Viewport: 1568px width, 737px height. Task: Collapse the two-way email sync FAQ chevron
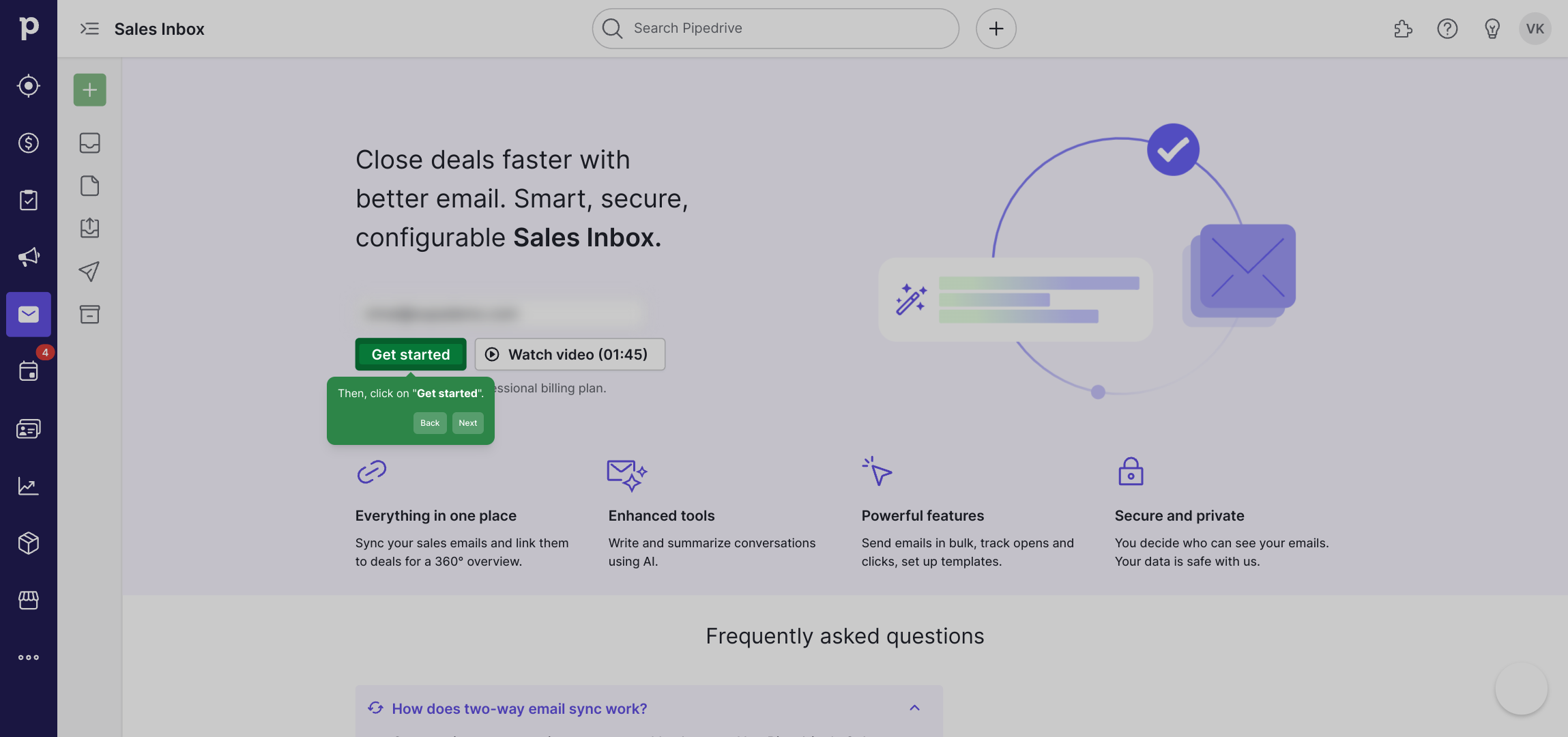915,708
